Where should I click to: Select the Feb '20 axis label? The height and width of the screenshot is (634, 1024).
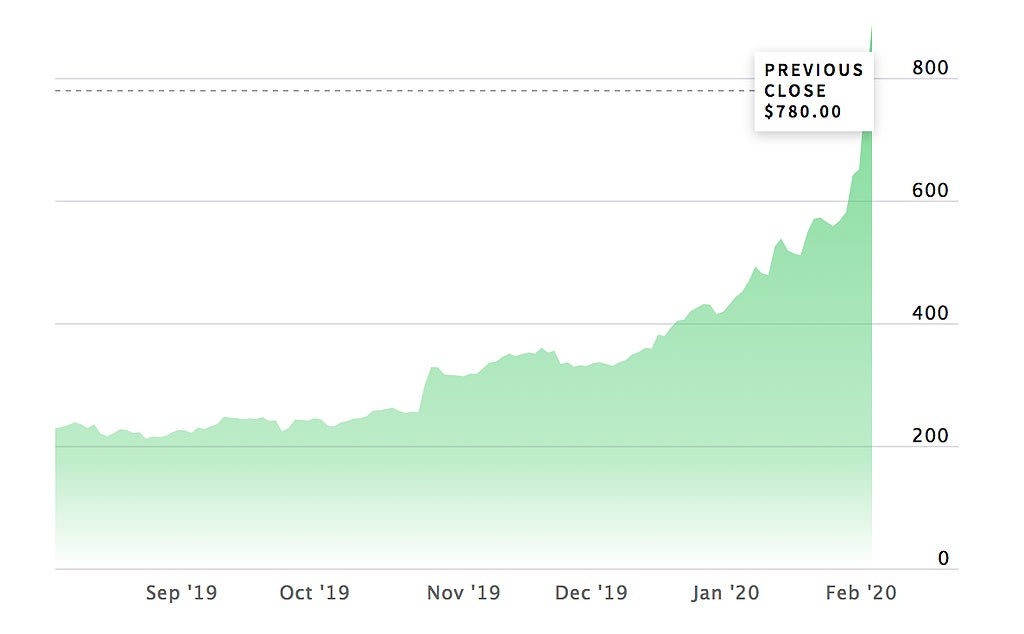(862, 593)
